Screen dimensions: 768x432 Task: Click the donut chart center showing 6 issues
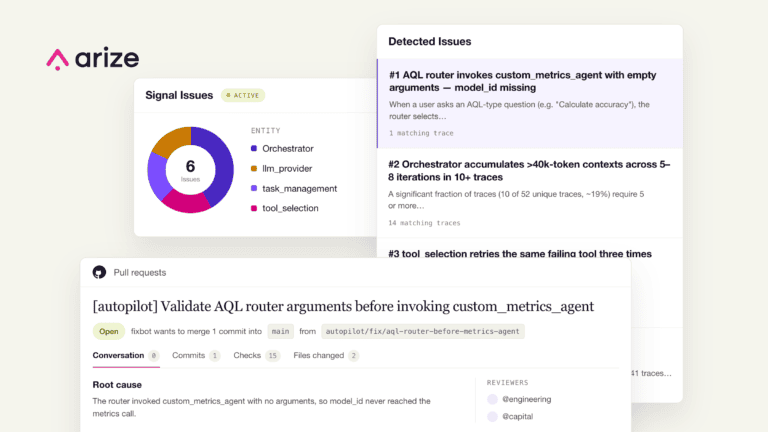pos(191,169)
